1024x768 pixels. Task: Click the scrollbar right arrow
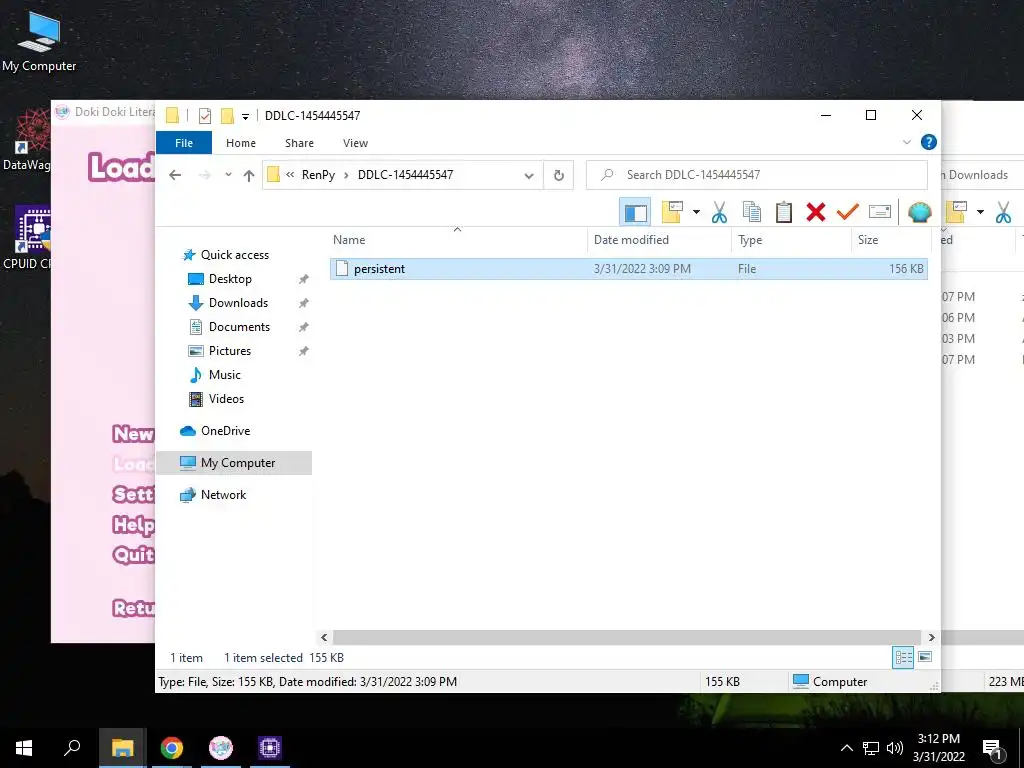pos(931,637)
